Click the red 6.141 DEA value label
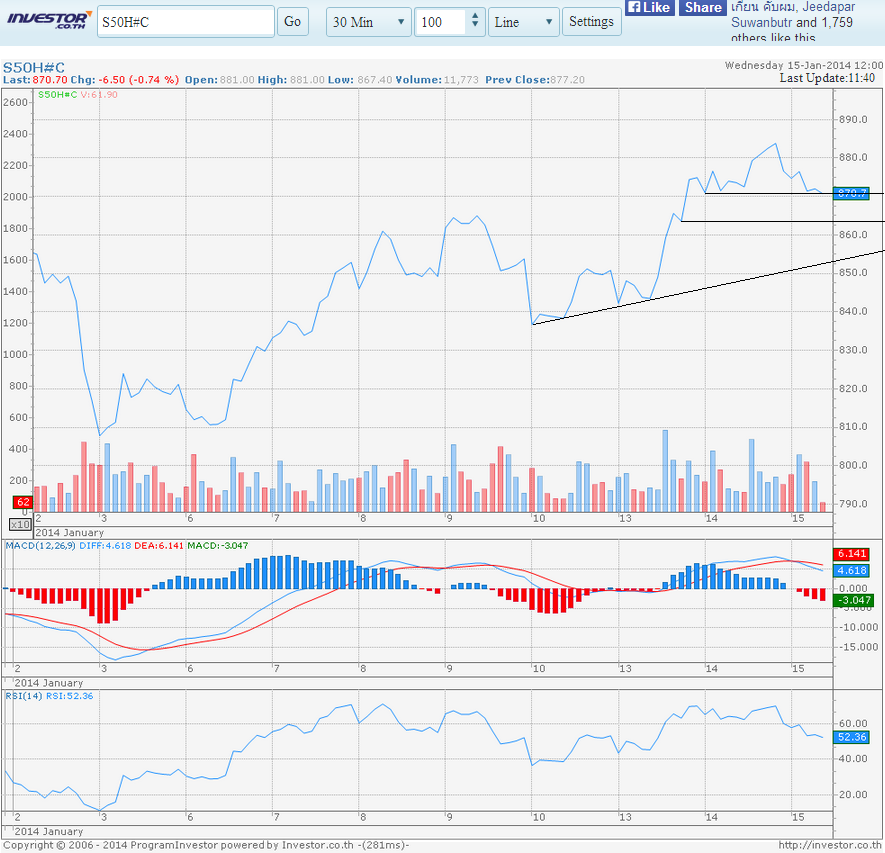Viewport: 885px width, 853px height. click(852, 553)
